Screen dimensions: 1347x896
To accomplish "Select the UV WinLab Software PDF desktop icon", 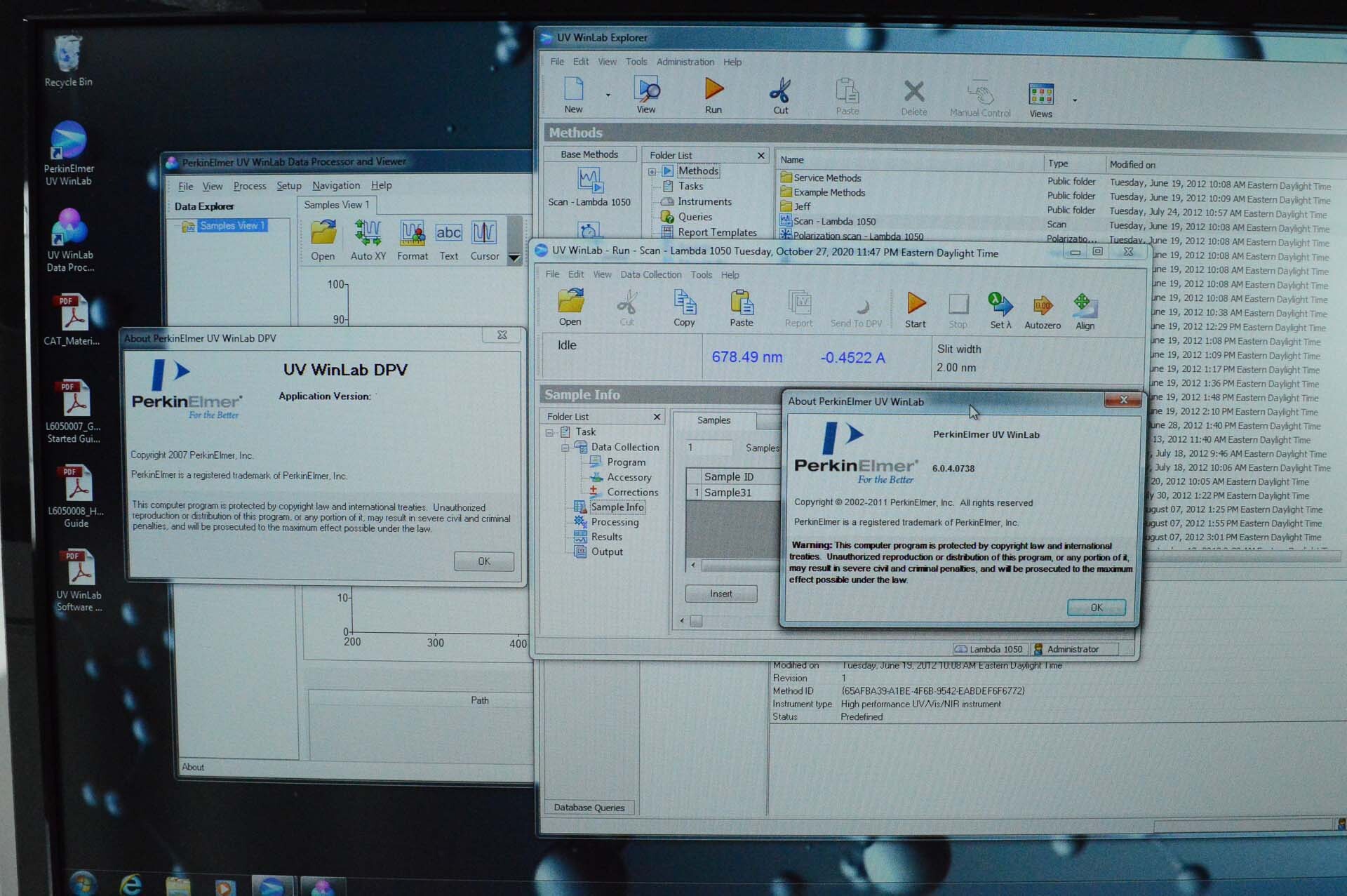I will click(x=79, y=568).
